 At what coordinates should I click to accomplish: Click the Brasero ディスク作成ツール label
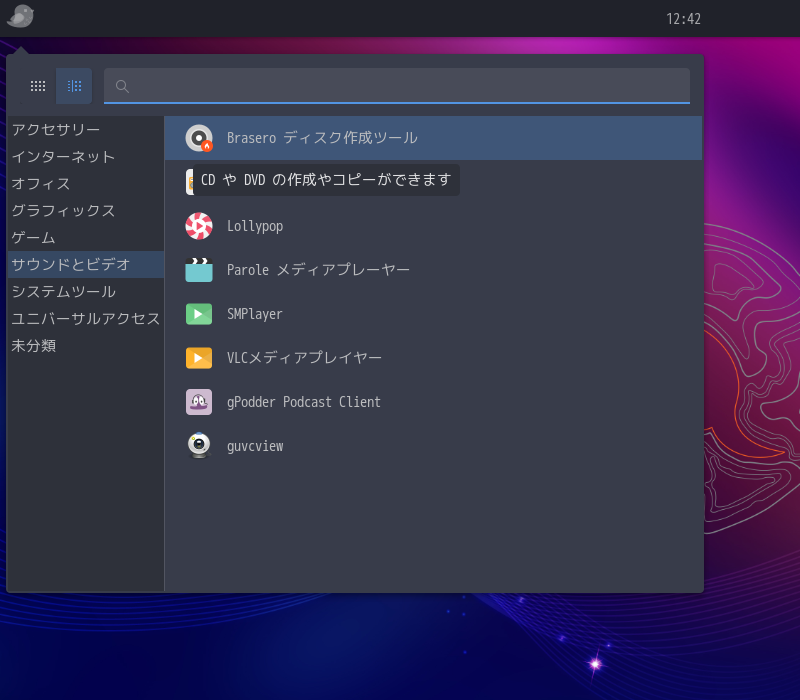pos(322,138)
